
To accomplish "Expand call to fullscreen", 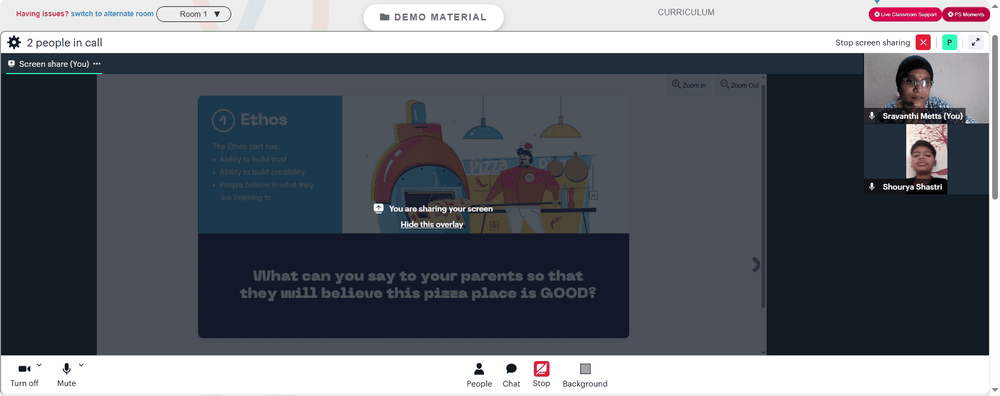I will pyautogui.click(x=975, y=43).
